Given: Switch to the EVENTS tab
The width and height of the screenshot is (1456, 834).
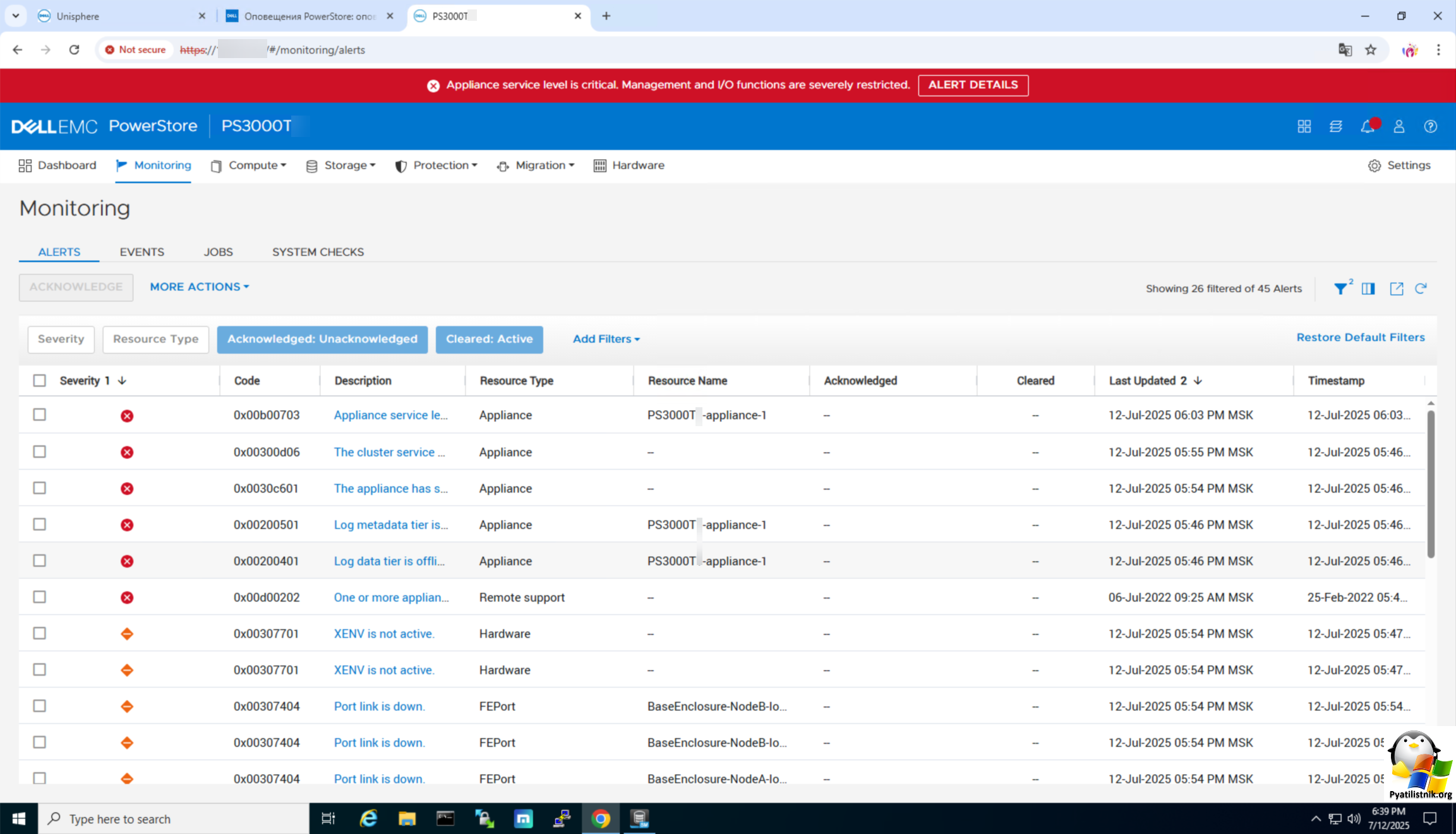Looking at the screenshot, I should point(142,252).
